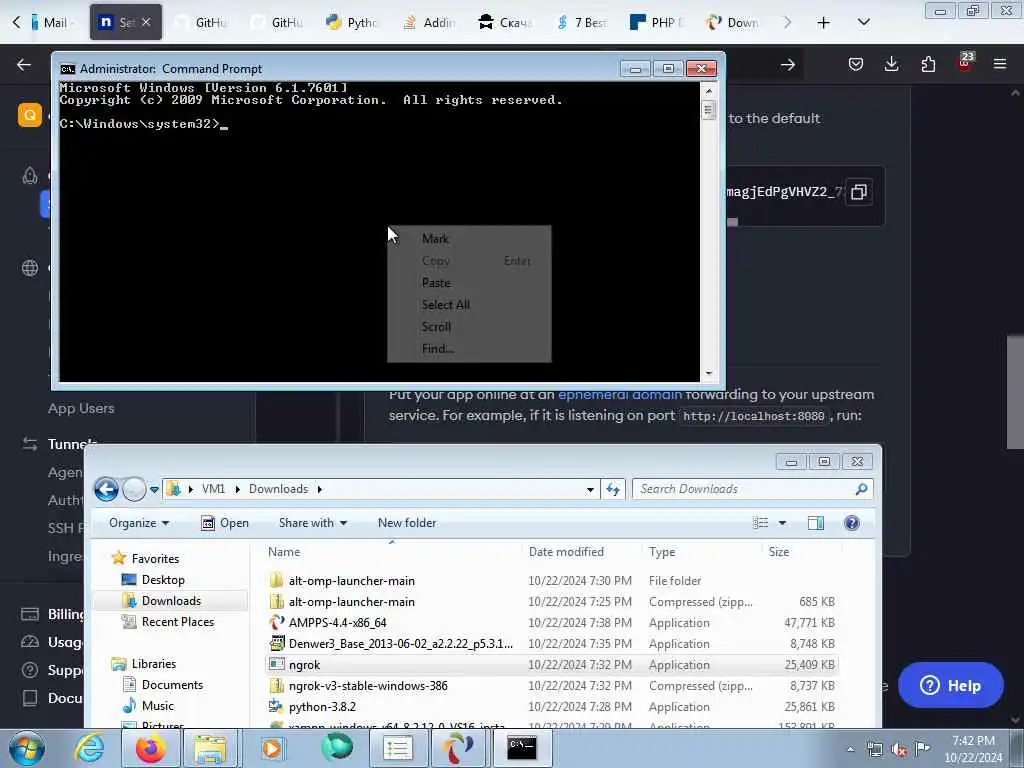Expand the arrow after Downloads breadcrumb
The height and width of the screenshot is (768, 1024).
click(319, 489)
